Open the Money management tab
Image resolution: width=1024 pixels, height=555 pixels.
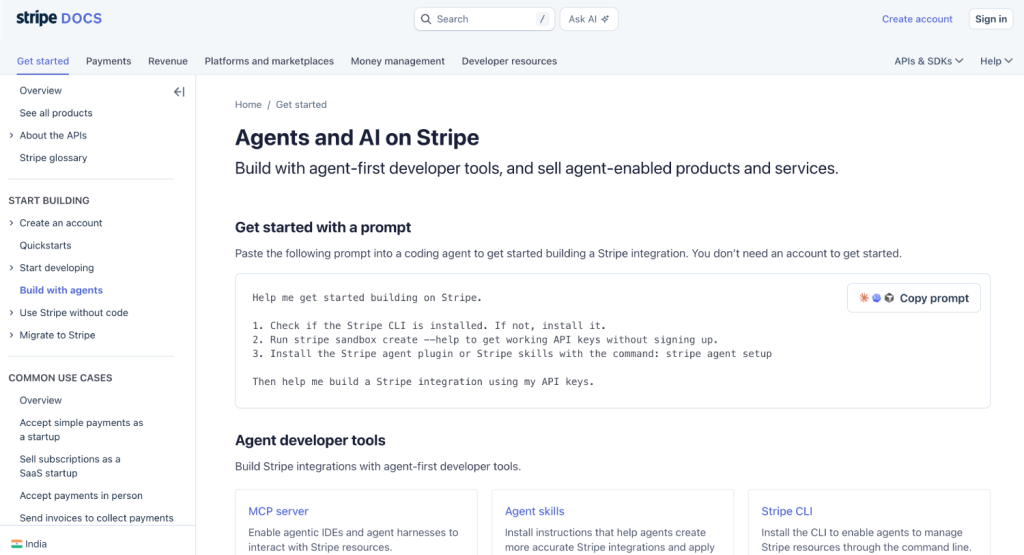(398, 61)
